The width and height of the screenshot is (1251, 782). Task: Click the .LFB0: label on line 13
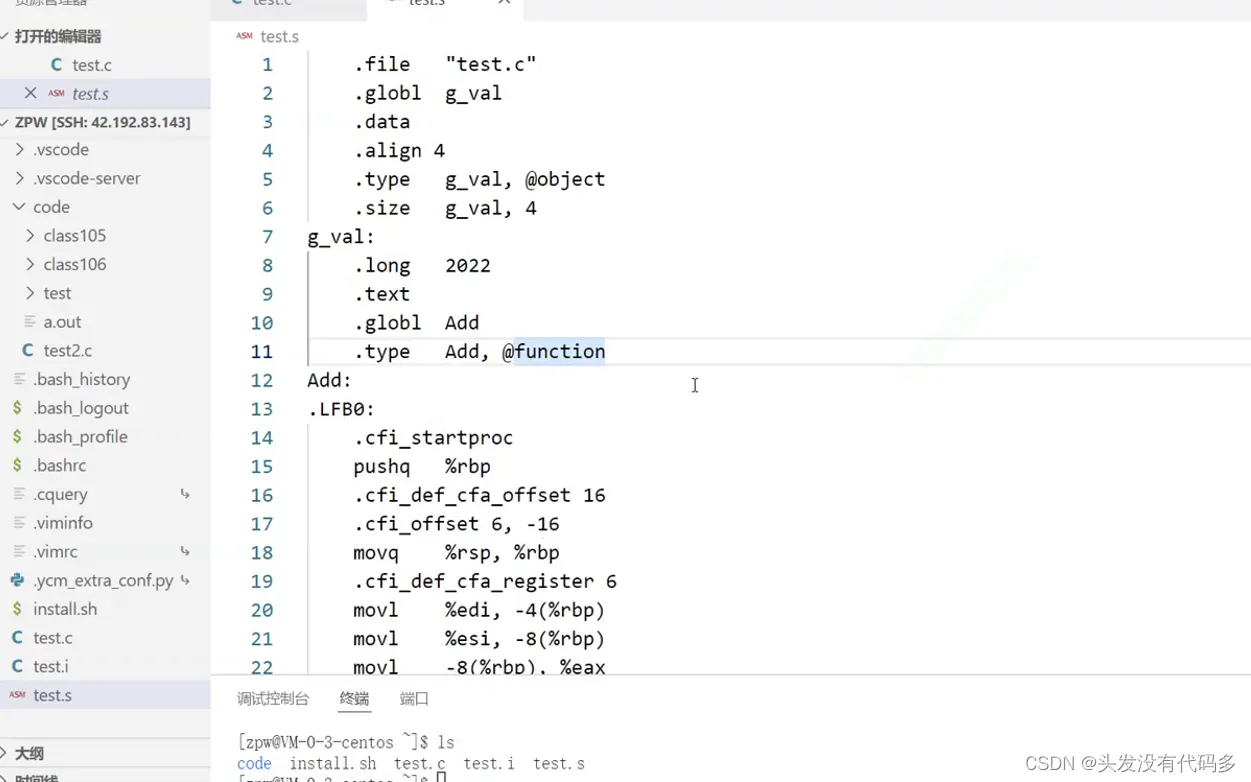pos(341,409)
